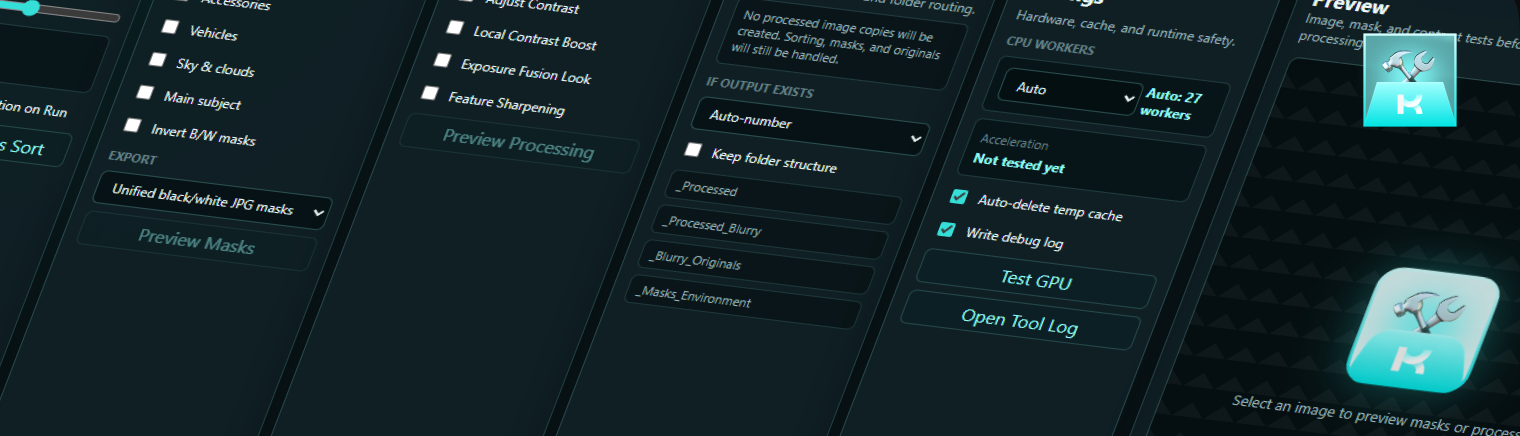Image resolution: width=1520 pixels, height=436 pixels.
Task: Turn on Feature Sharpening
Action: click(430, 93)
